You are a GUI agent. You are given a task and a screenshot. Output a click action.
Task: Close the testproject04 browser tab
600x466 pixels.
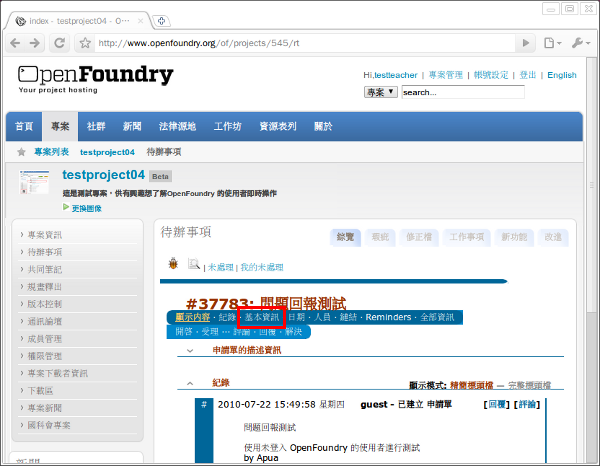coord(141,21)
